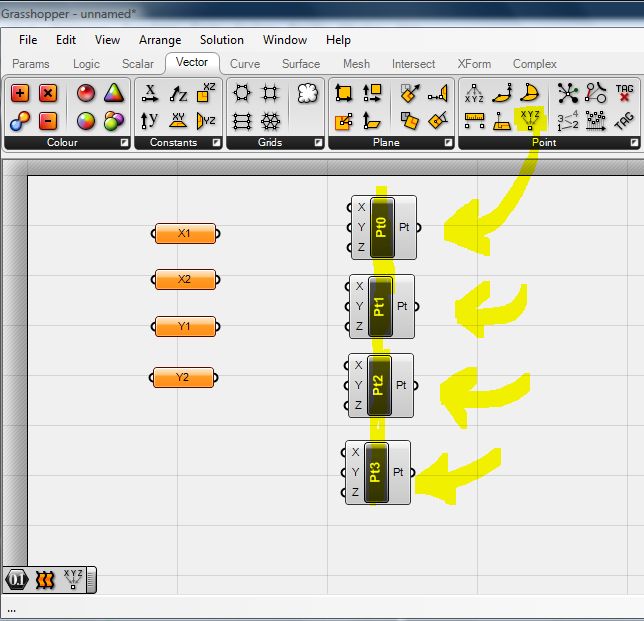
Task: Select the orange plus colour icon
Action: 20,94
